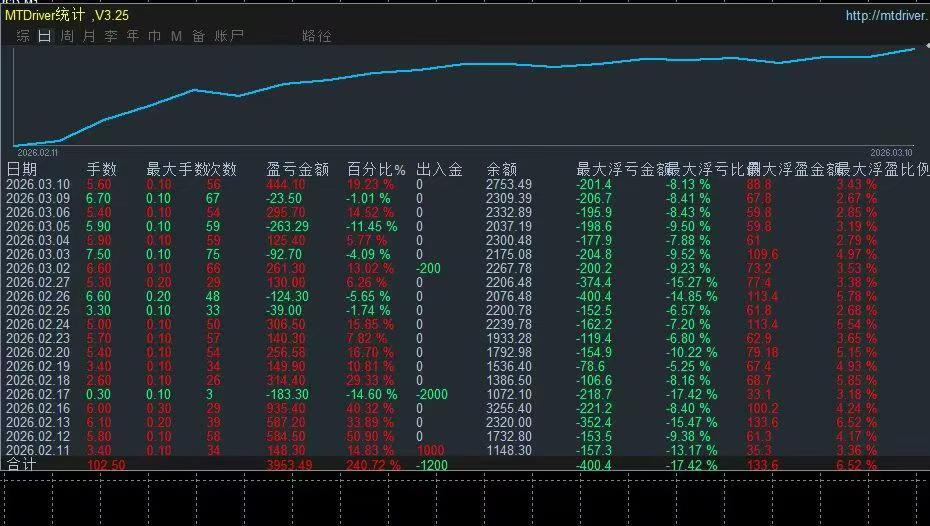Click the MTDriver统计 V3.25 title
The height and width of the screenshot is (526, 930).
click(x=66, y=15)
